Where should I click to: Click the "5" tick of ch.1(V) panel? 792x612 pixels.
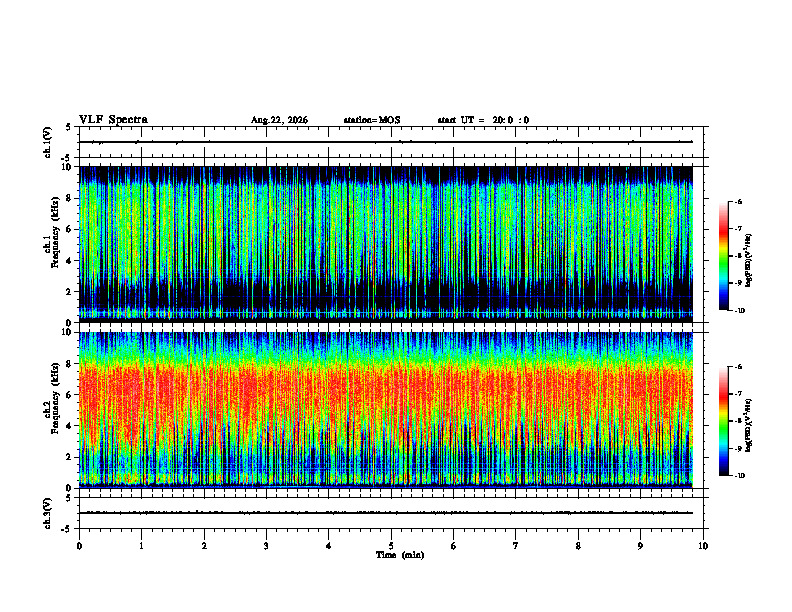click(69, 128)
